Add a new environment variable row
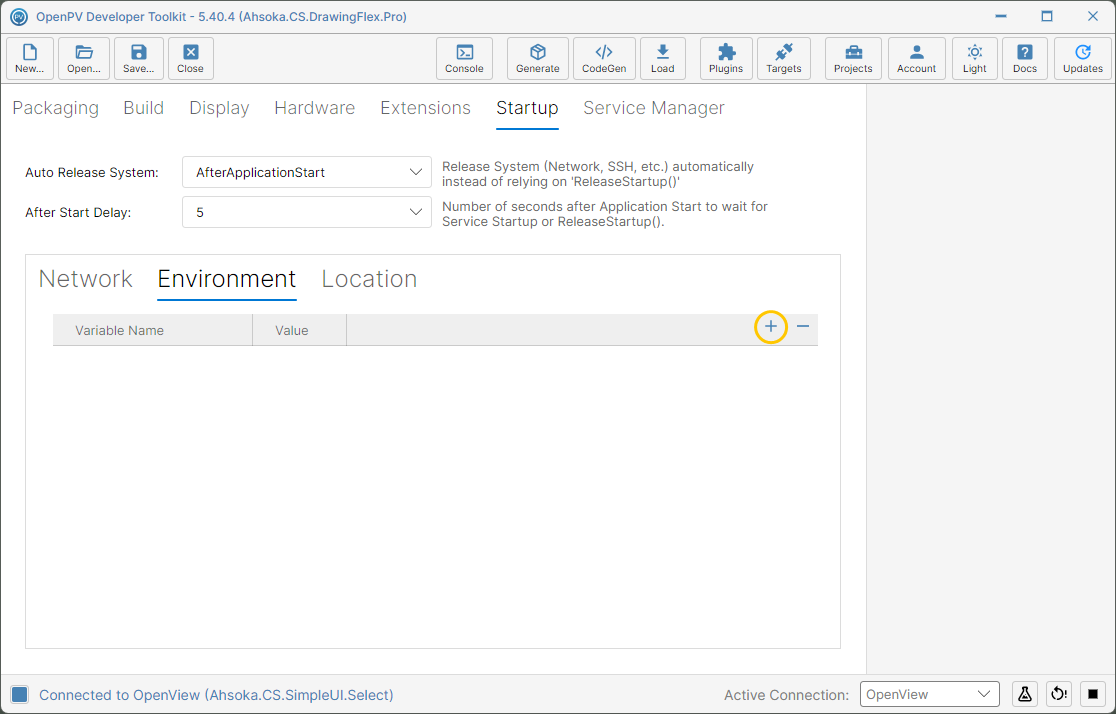 coord(771,327)
